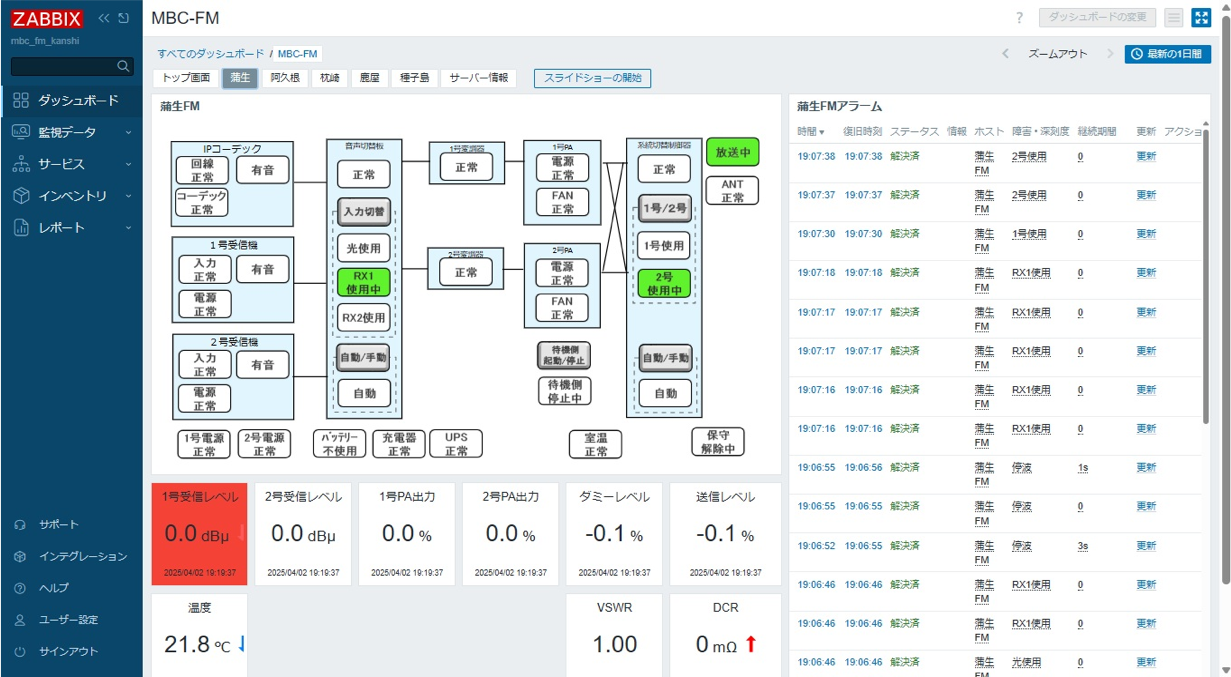
Task: Open the 1号使用 problem in the alarm list
Action: coord(1029,234)
